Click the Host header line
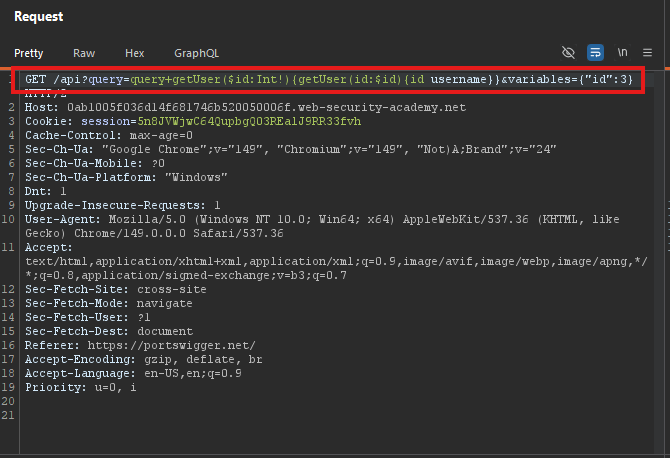 [245, 107]
